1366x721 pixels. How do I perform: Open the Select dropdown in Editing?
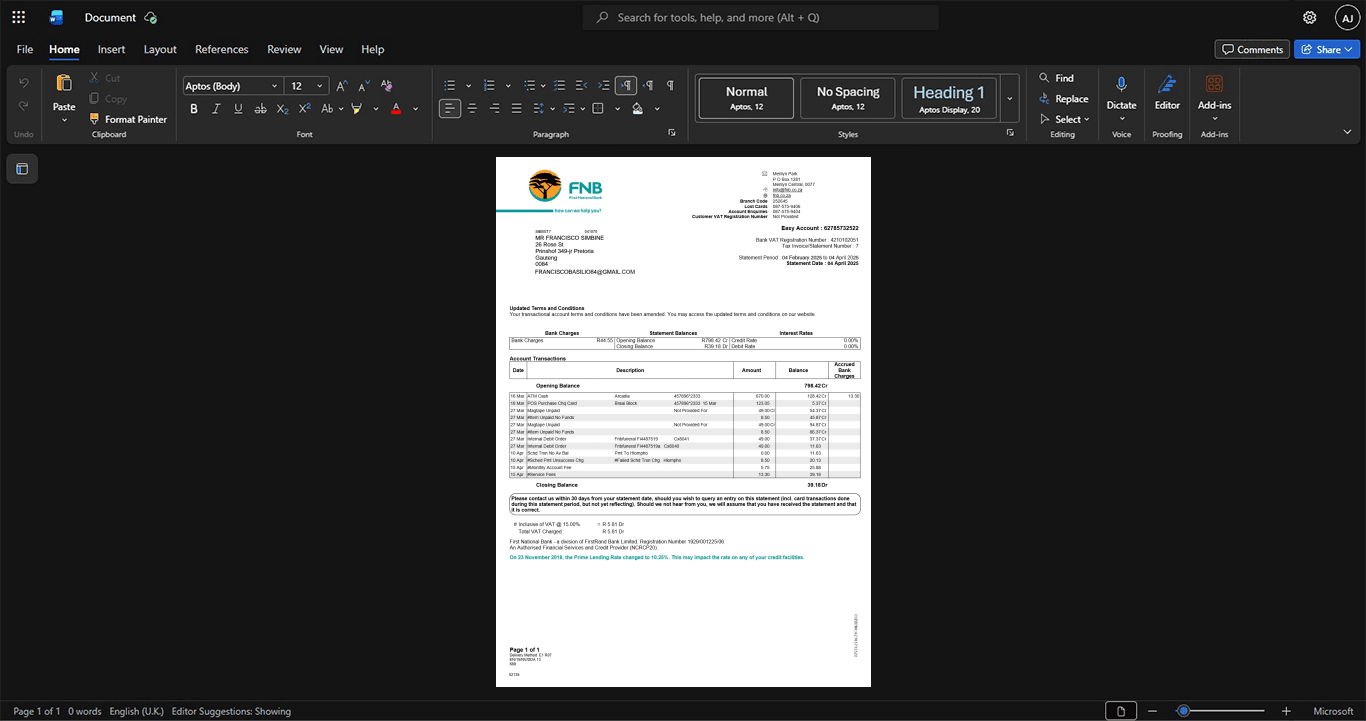(x=1063, y=119)
